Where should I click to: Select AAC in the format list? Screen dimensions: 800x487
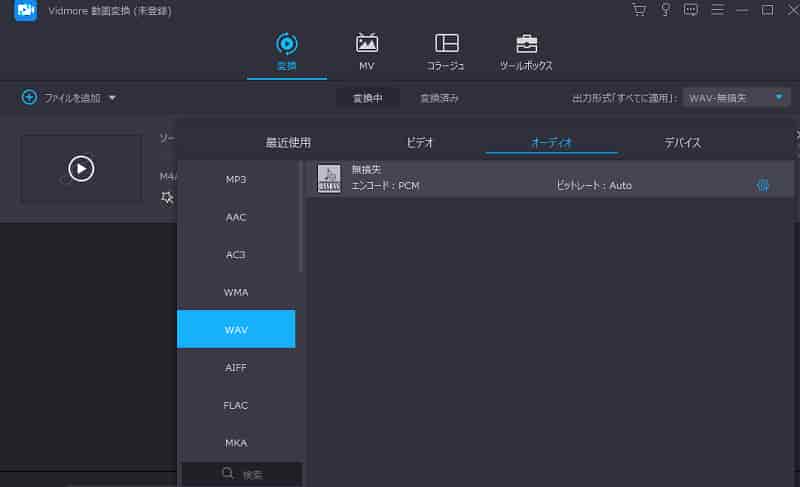click(236, 217)
